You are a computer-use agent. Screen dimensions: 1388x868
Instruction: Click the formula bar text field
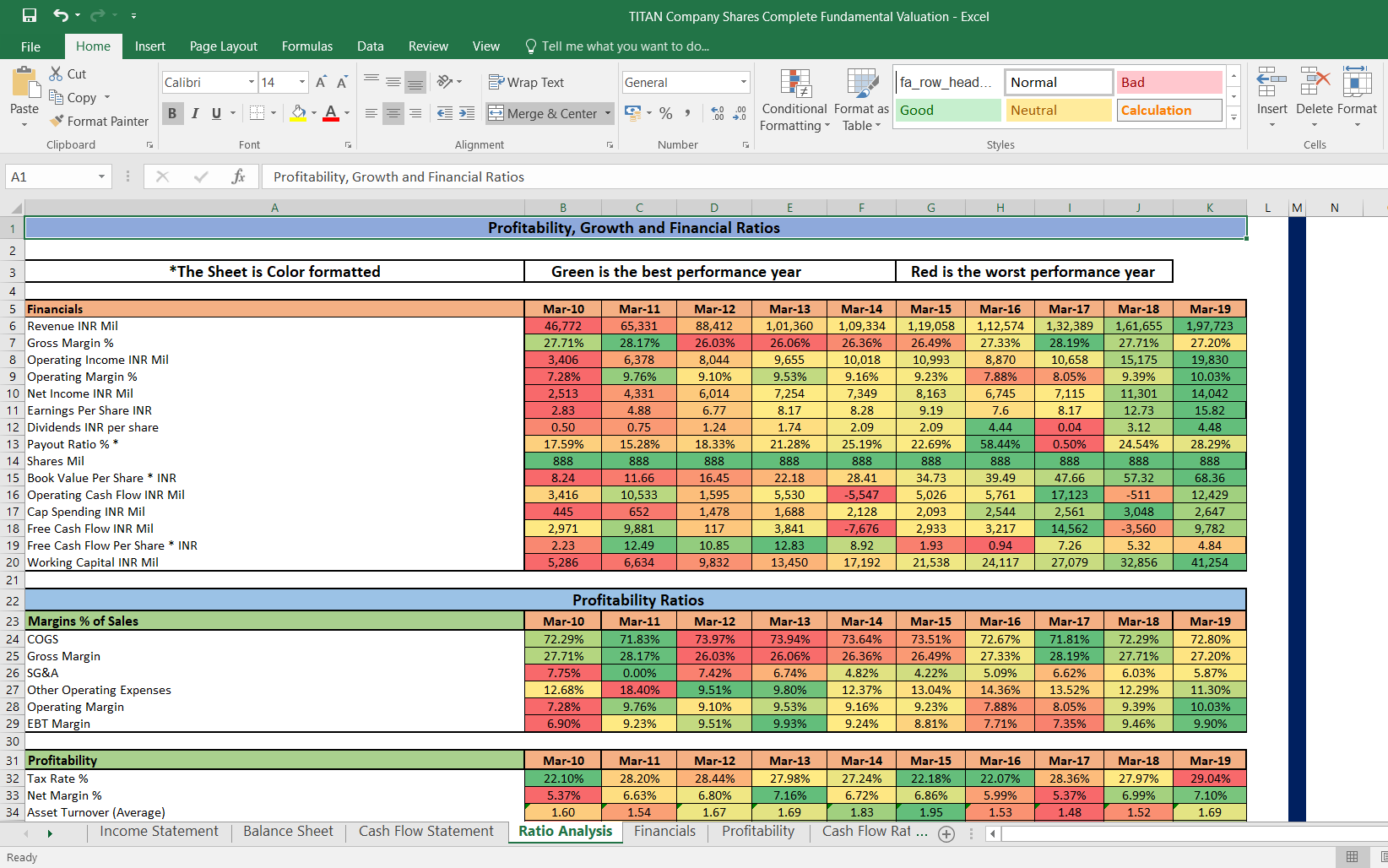(825, 176)
